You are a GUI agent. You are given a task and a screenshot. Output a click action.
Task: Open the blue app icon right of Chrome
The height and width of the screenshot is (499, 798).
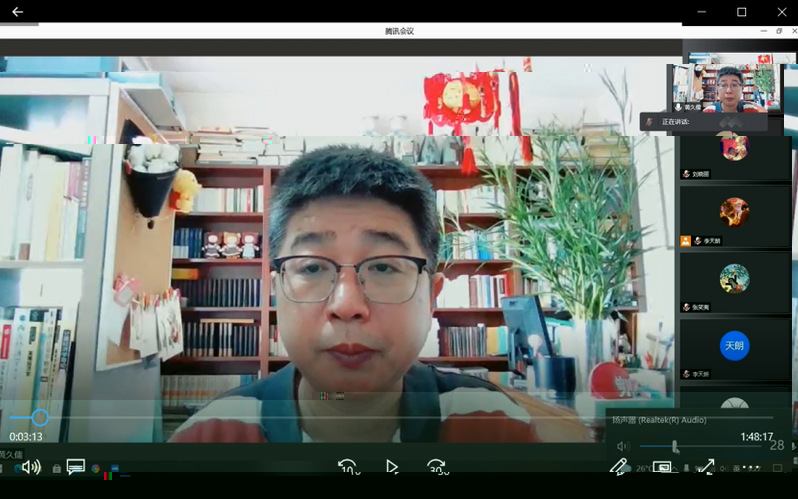click(115, 468)
